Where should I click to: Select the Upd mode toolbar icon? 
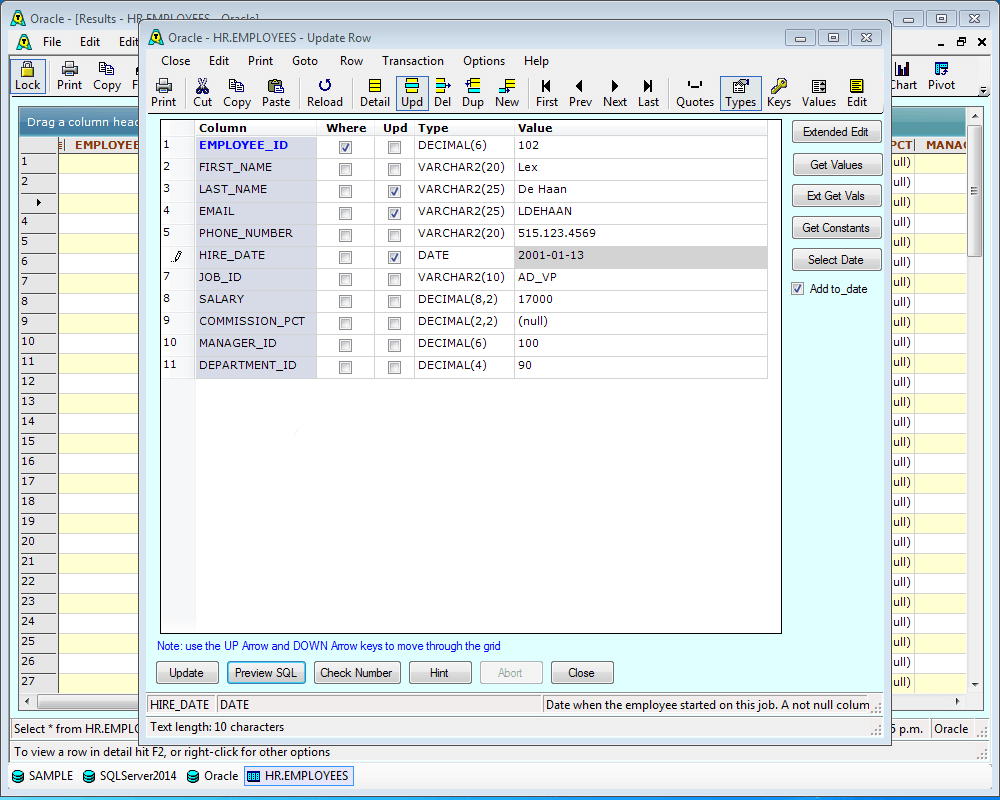[x=412, y=93]
